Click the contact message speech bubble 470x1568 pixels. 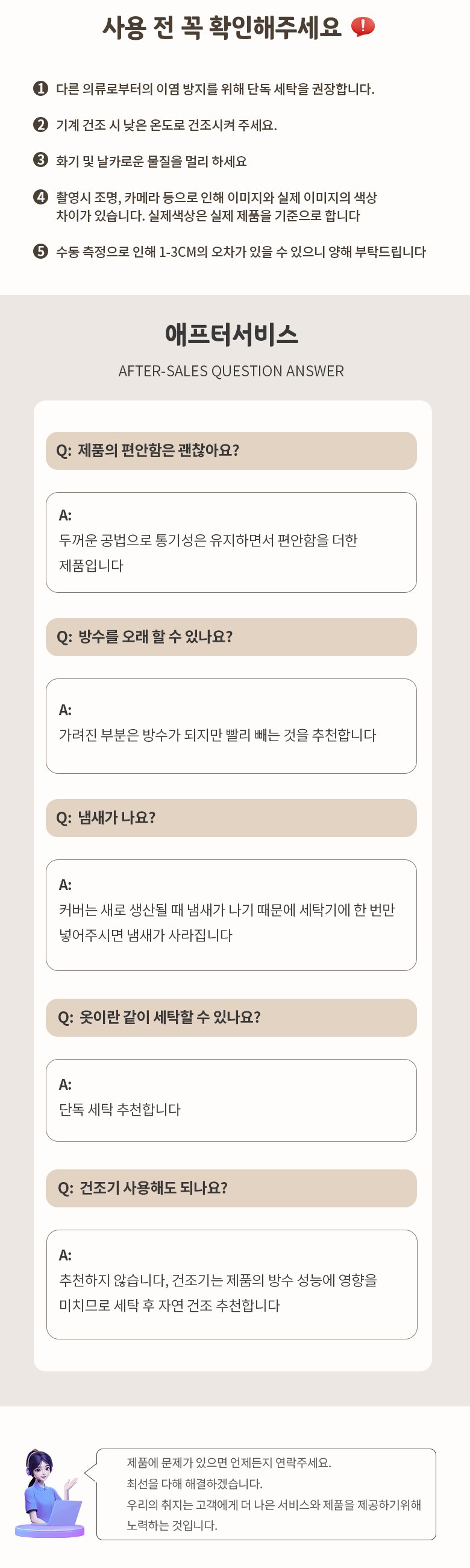(266, 1494)
